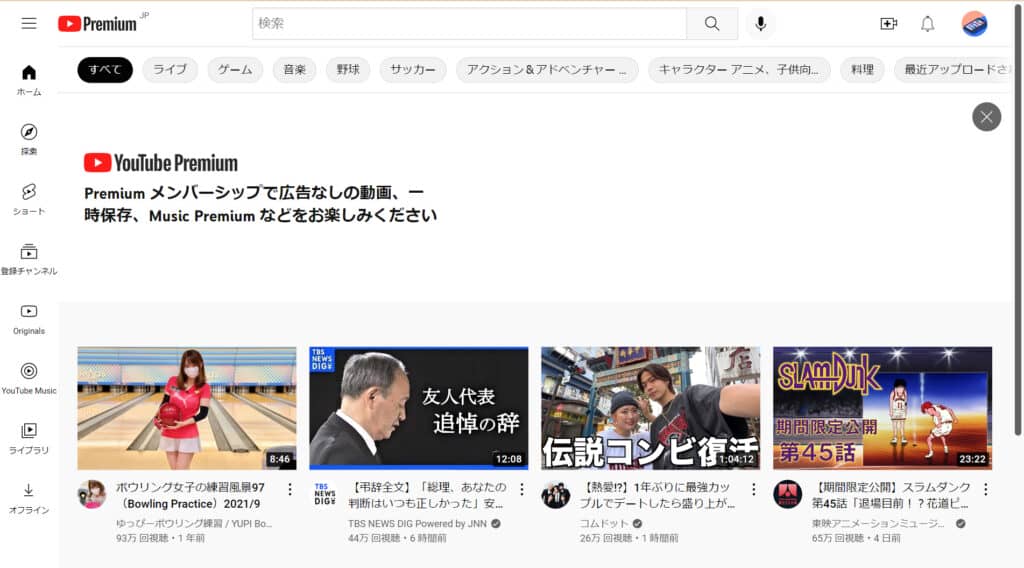Open the create video icon

click(x=888, y=24)
